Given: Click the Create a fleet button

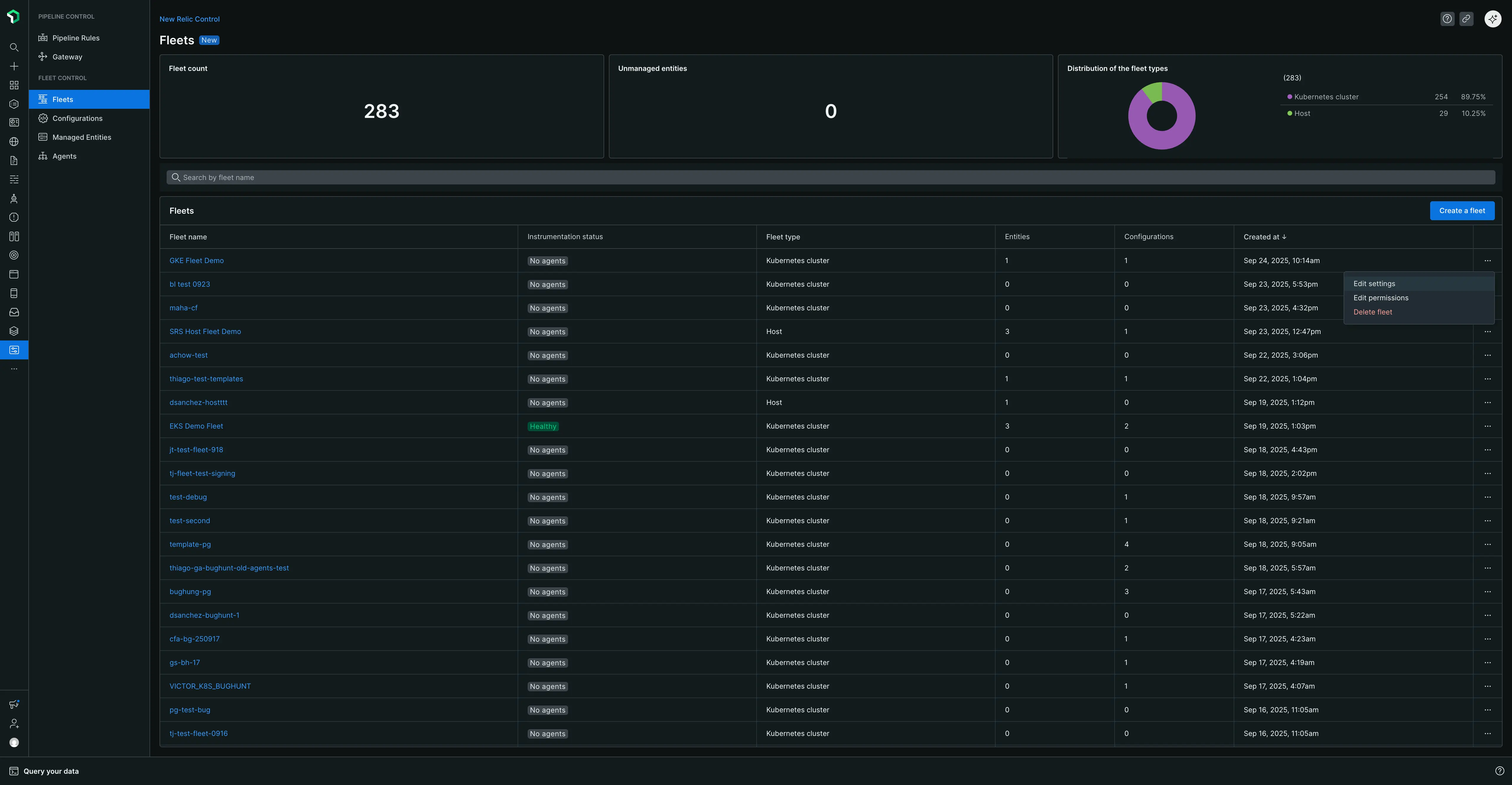Looking at the screenshot, I should tap(1462, 210).
